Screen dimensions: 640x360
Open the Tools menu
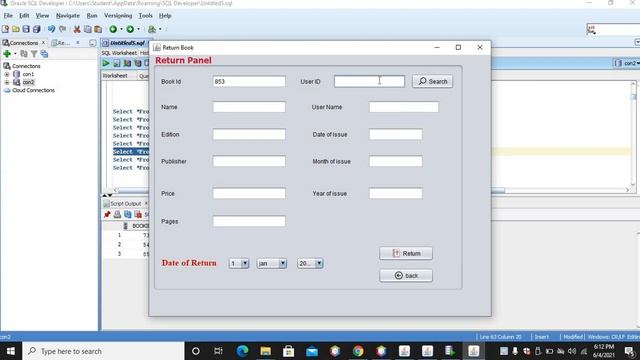pyautogui.click(x=145, y=16)
